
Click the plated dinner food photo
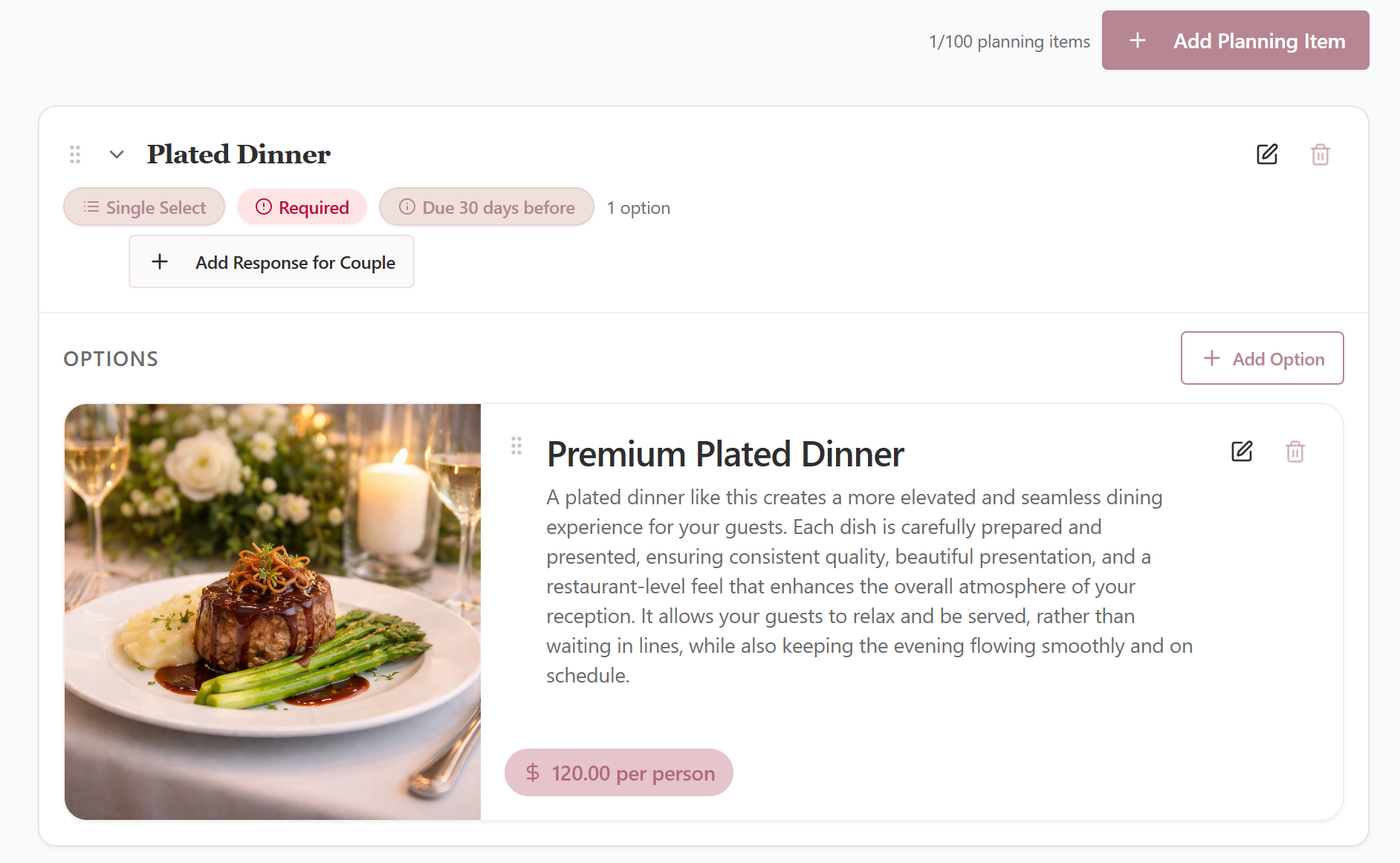coord(273,610)
